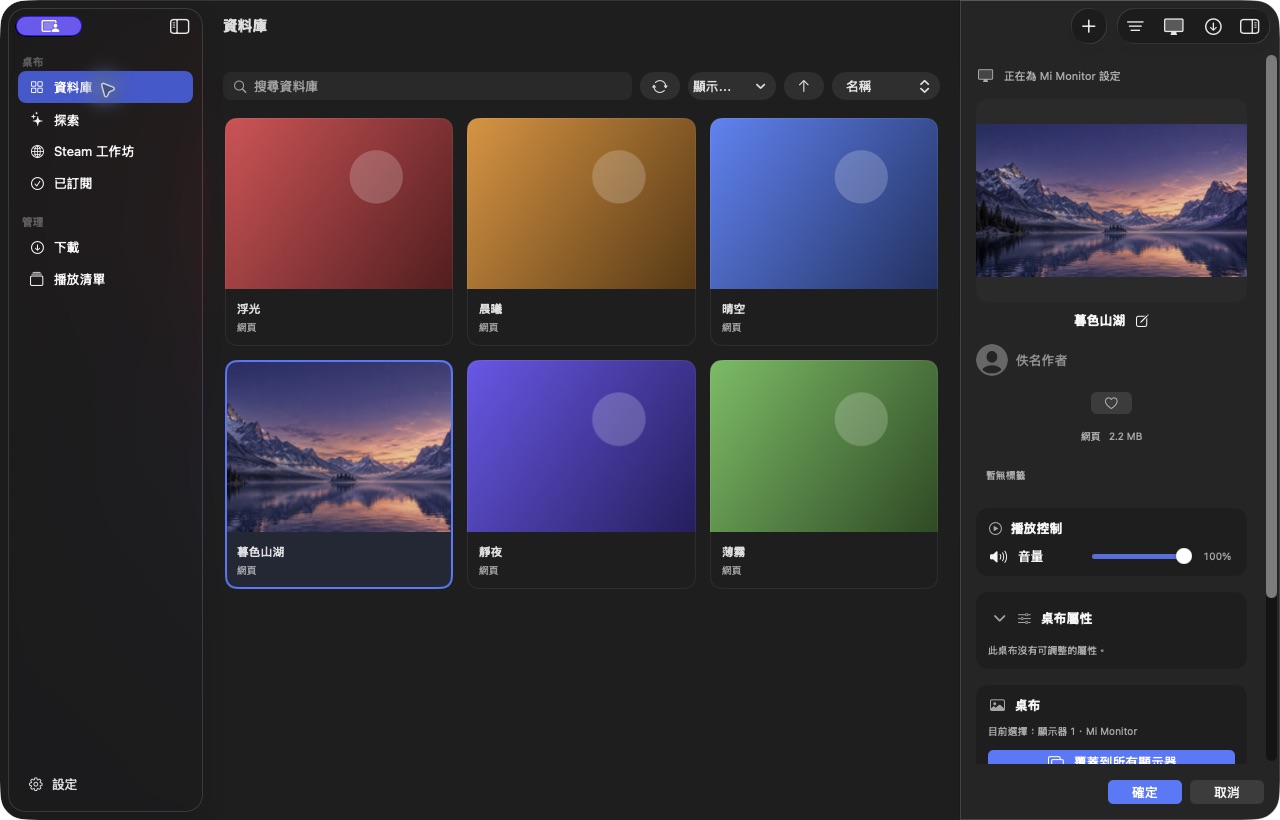Open 探索 in the sidebar
Screen dimensions: 1280x820
click(x=105, y=120)
